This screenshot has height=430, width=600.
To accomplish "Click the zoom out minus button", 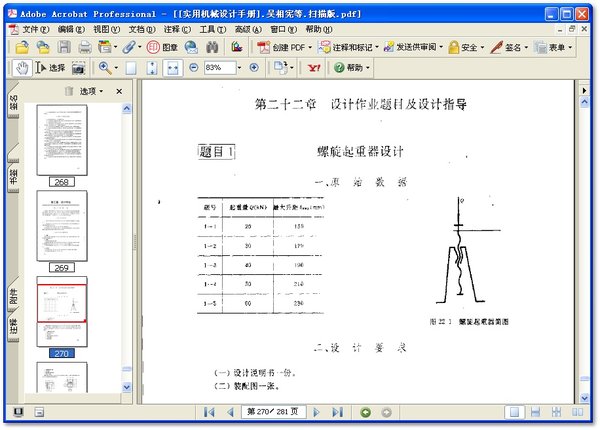I will 194,68.
